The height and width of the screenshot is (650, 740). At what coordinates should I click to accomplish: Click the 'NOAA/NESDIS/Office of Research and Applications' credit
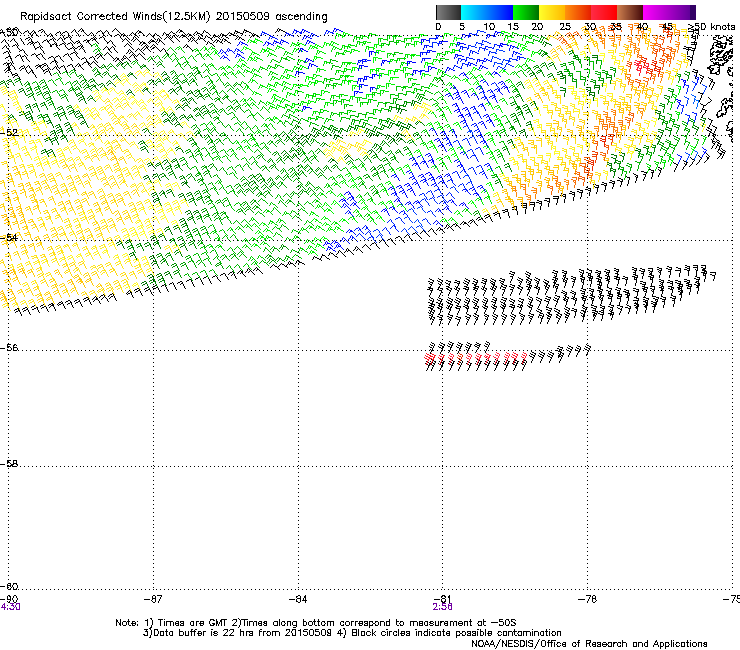589,644
